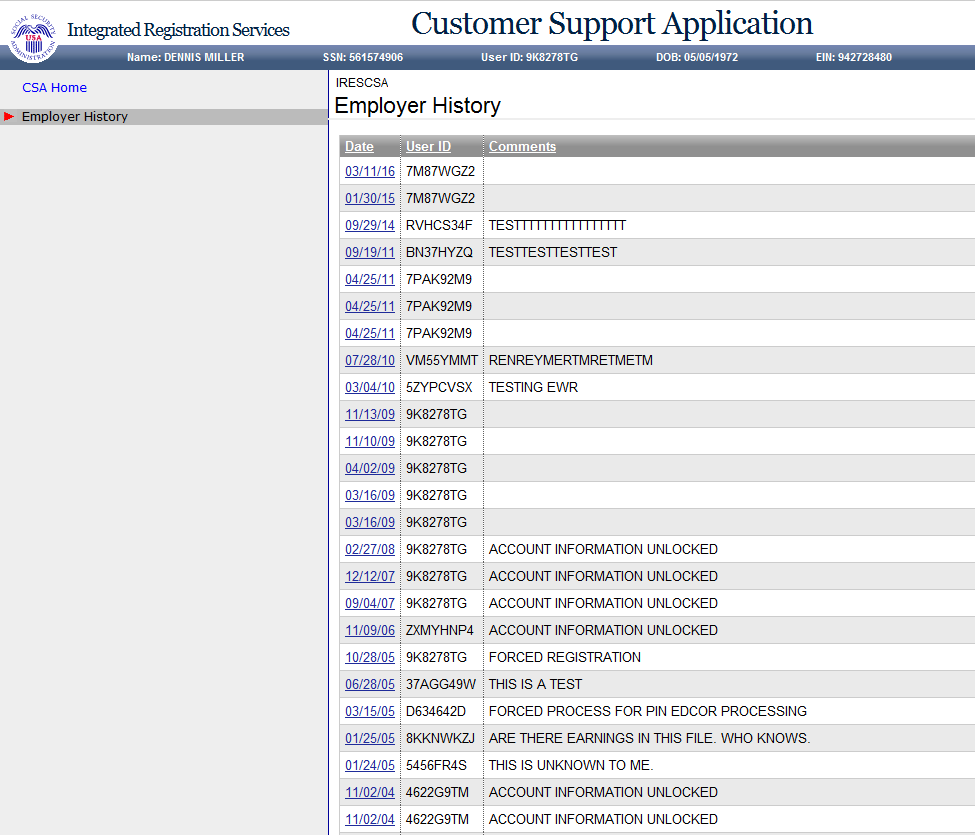Image resolution: width=975 pixels, height=835 pixels.
Task: Open the 07/28/10 history entry
Action: click(370, 360)
